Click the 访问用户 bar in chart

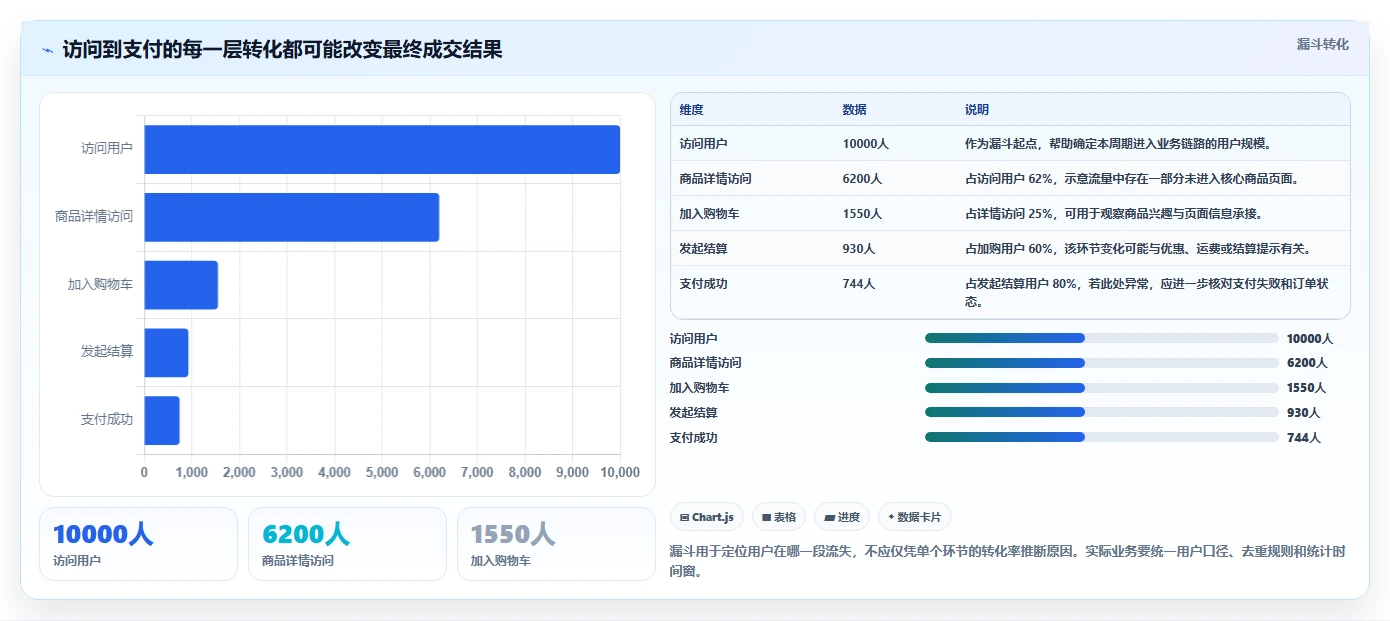pyautogui.click(x=382, y=149)
